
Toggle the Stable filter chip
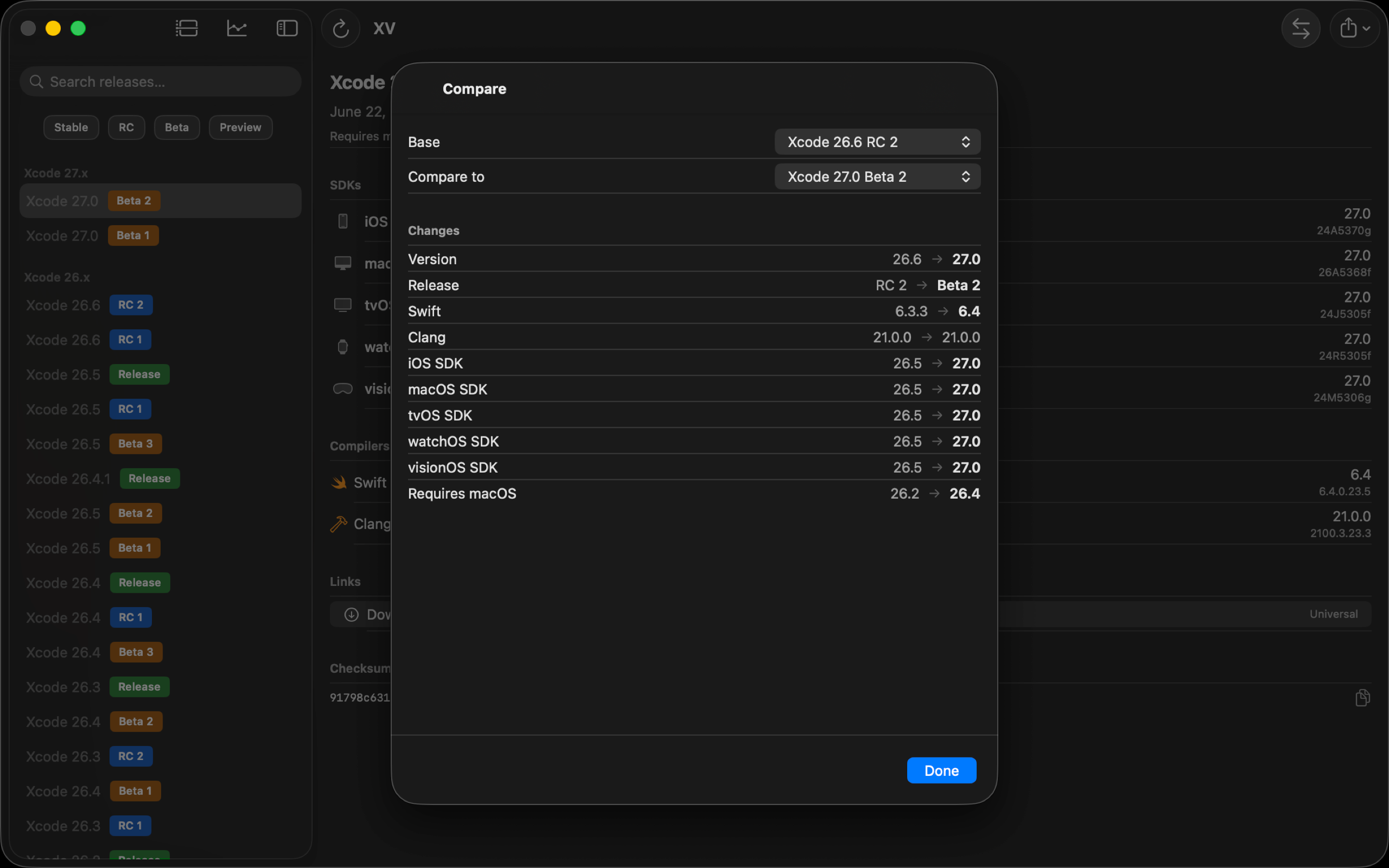tap(71, 127)
